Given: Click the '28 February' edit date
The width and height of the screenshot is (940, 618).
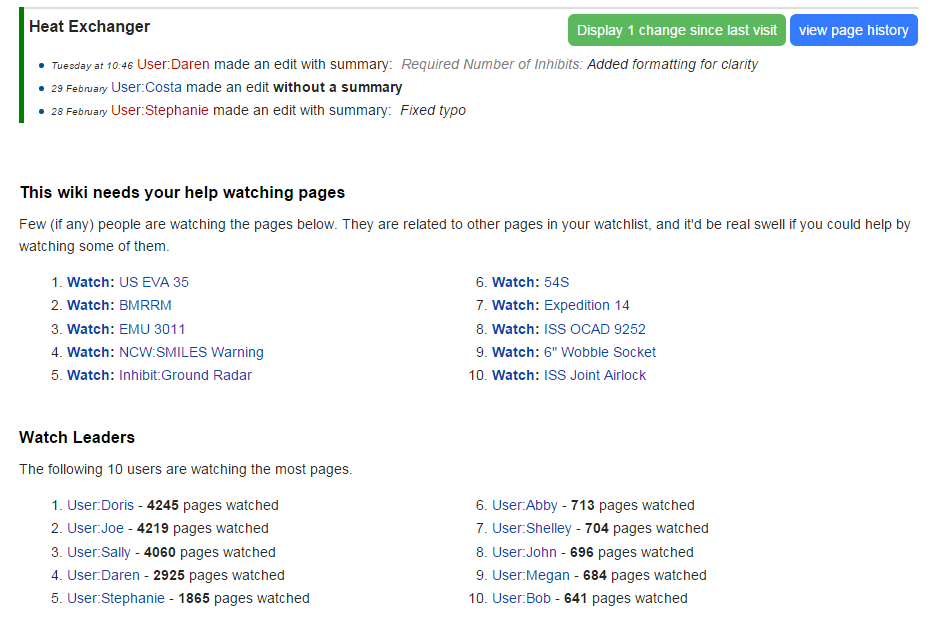Looking at the screenshot, I should coord(79,111).
